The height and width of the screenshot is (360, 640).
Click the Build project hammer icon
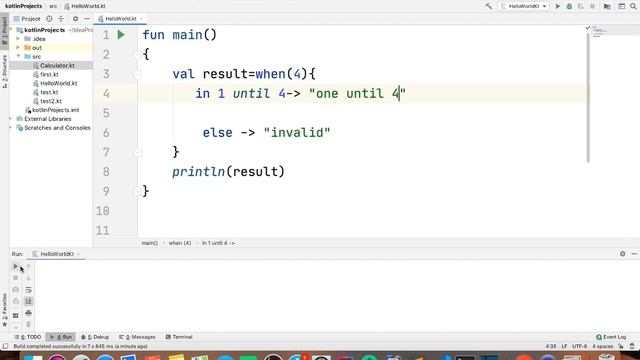pos(488,6)
